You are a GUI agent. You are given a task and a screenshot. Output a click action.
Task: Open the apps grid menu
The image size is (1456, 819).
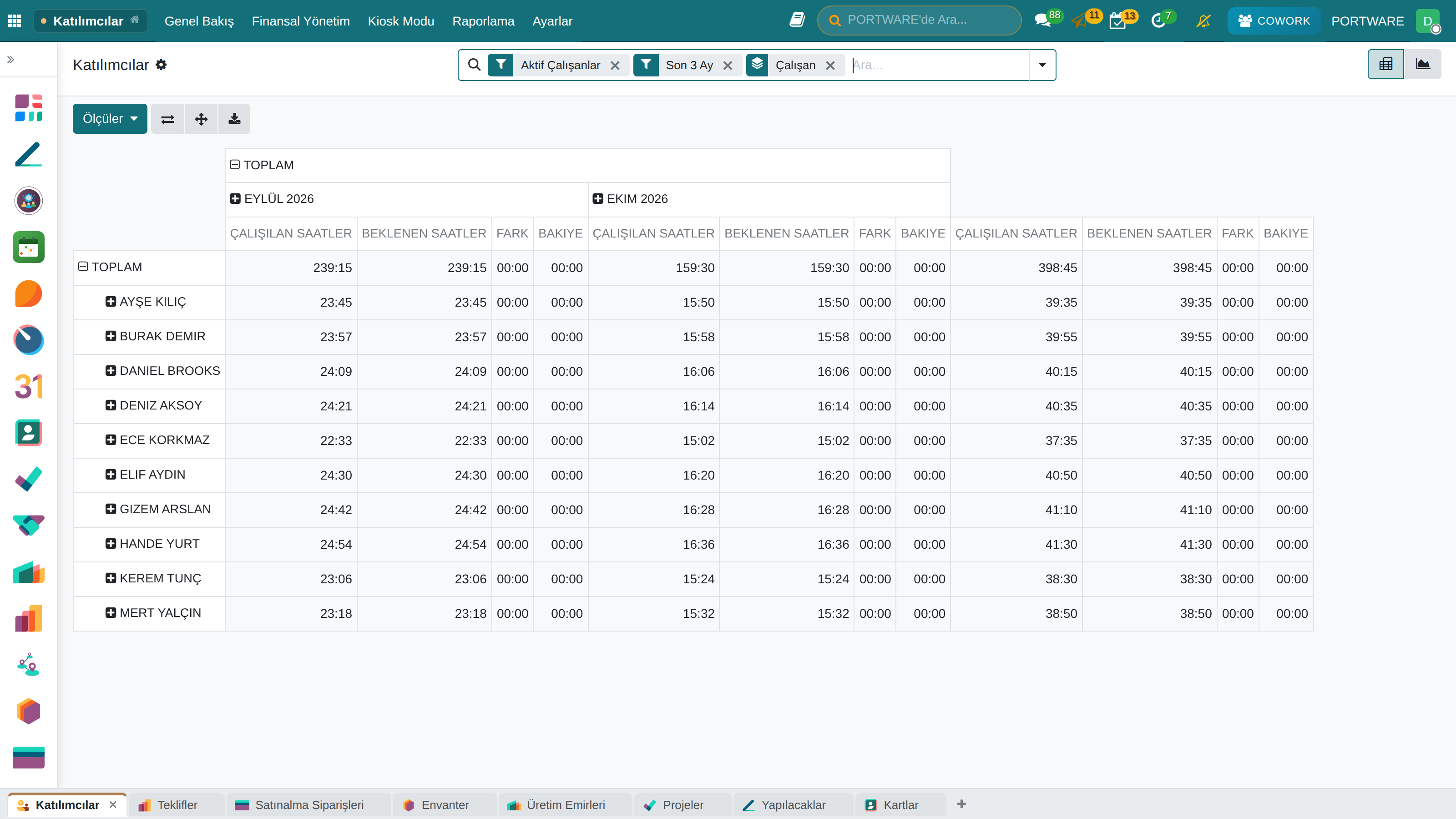pyautogui.click(x=15, y=21)
